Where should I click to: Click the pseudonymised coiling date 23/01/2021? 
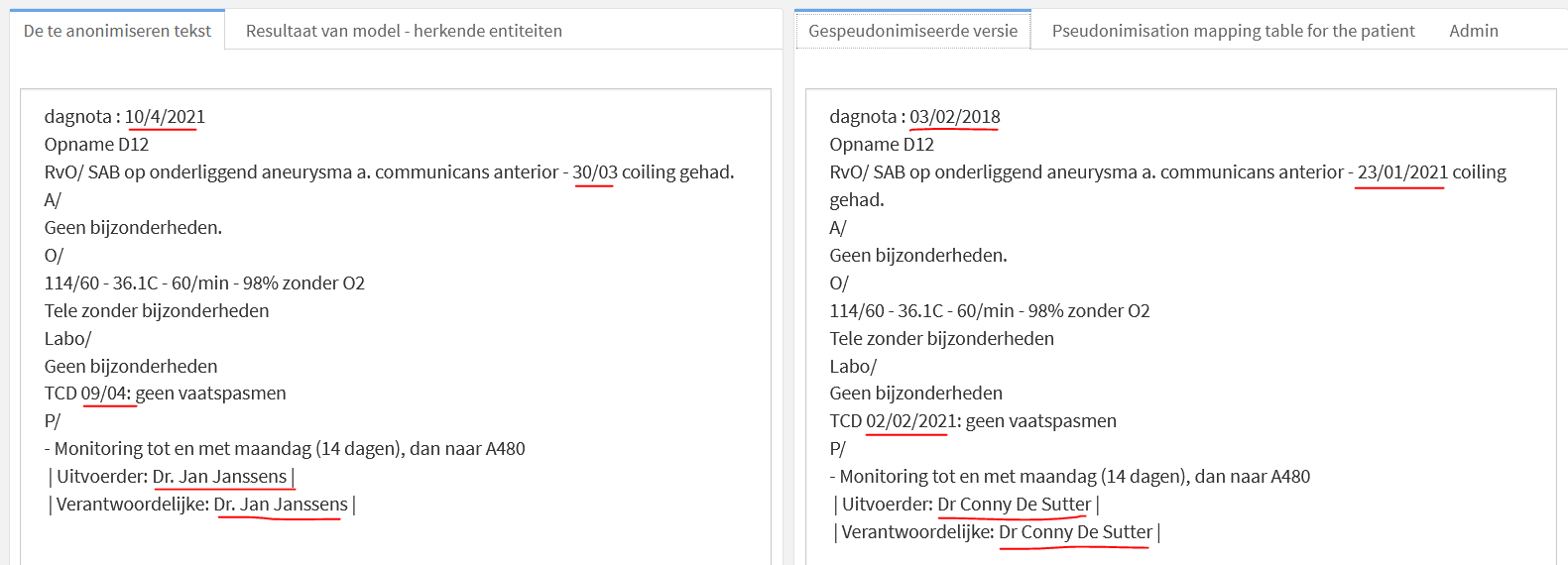[x=1401, y=172]
